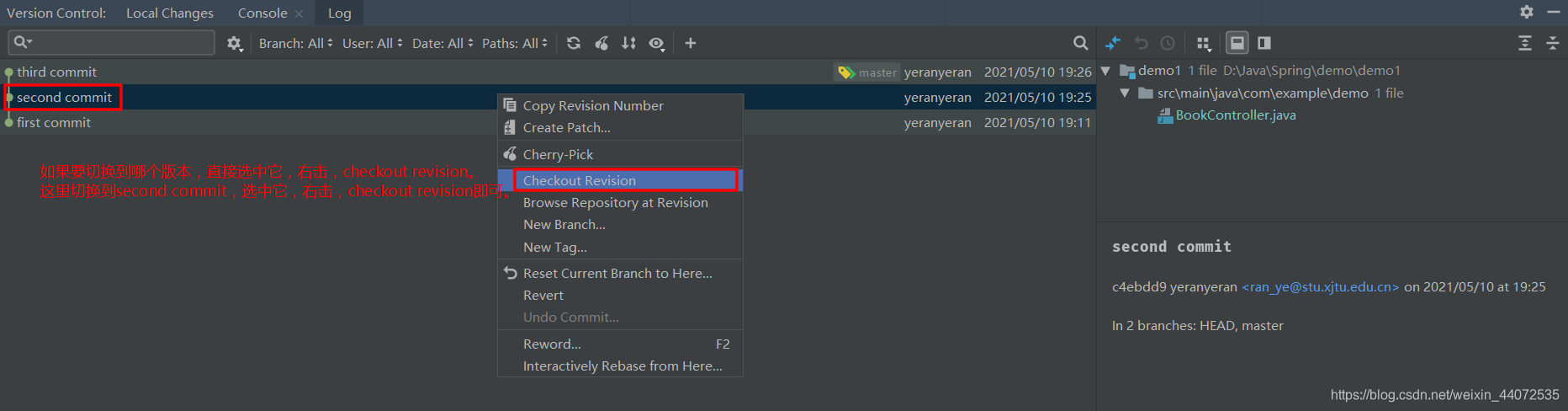Choose Create Patch... from context menu

[x=621, y=127]
